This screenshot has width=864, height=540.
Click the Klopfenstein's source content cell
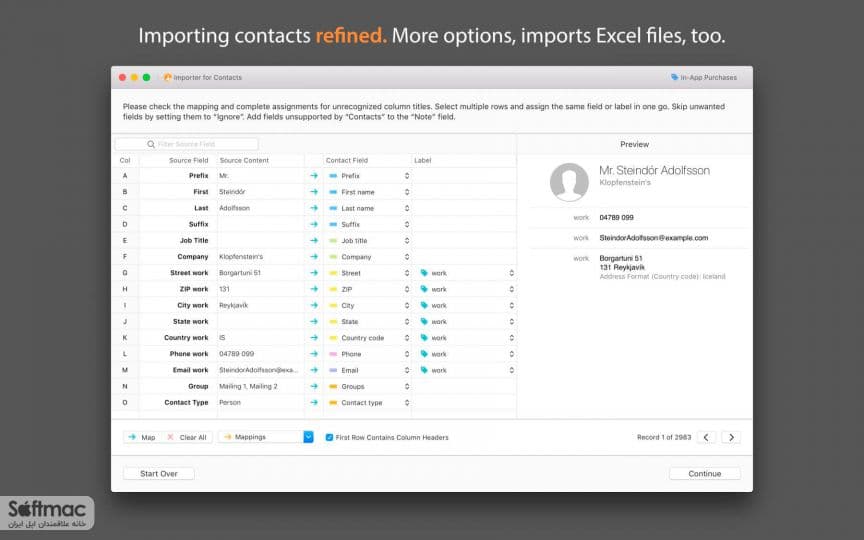point(241,257)
